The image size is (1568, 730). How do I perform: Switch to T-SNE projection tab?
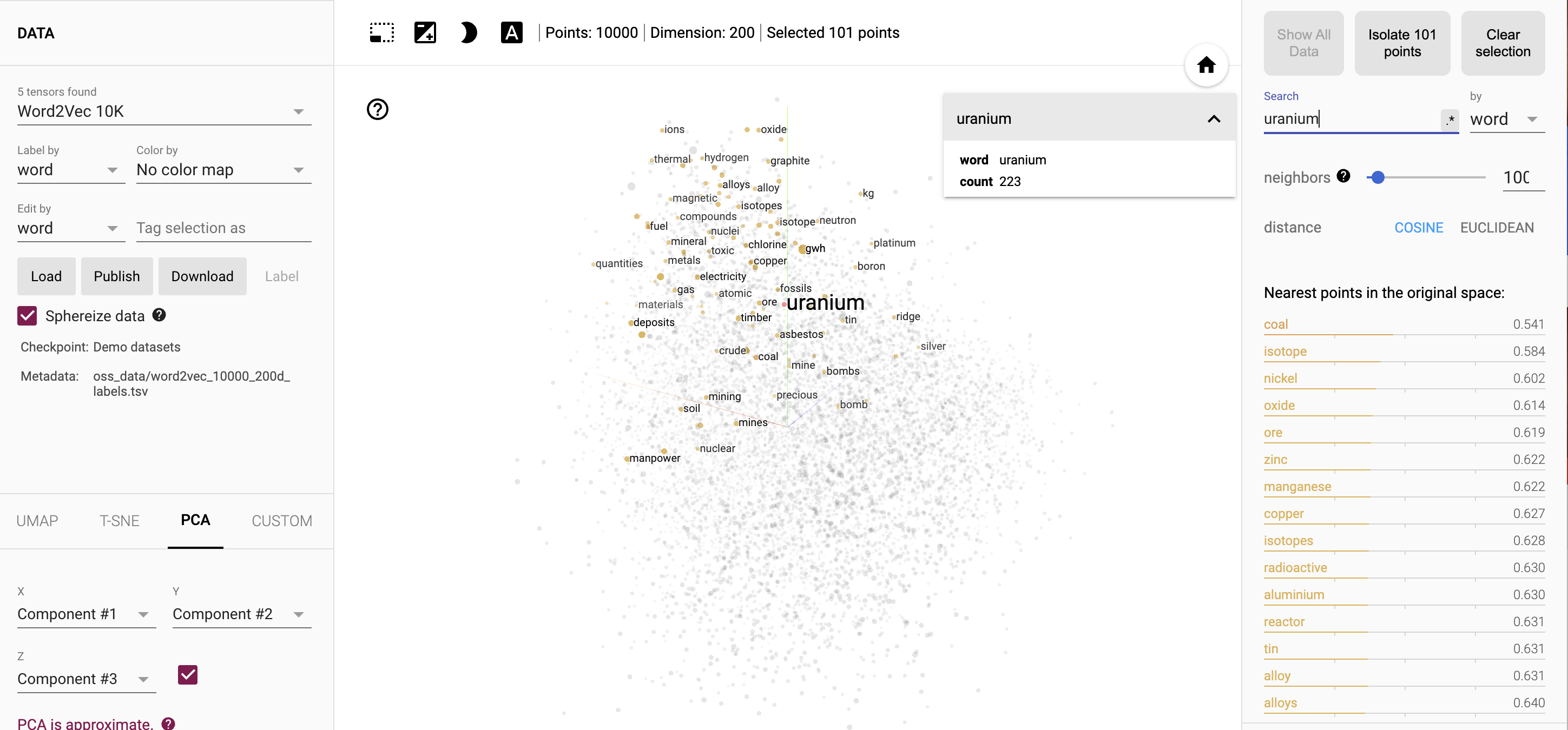click(119, 520)
